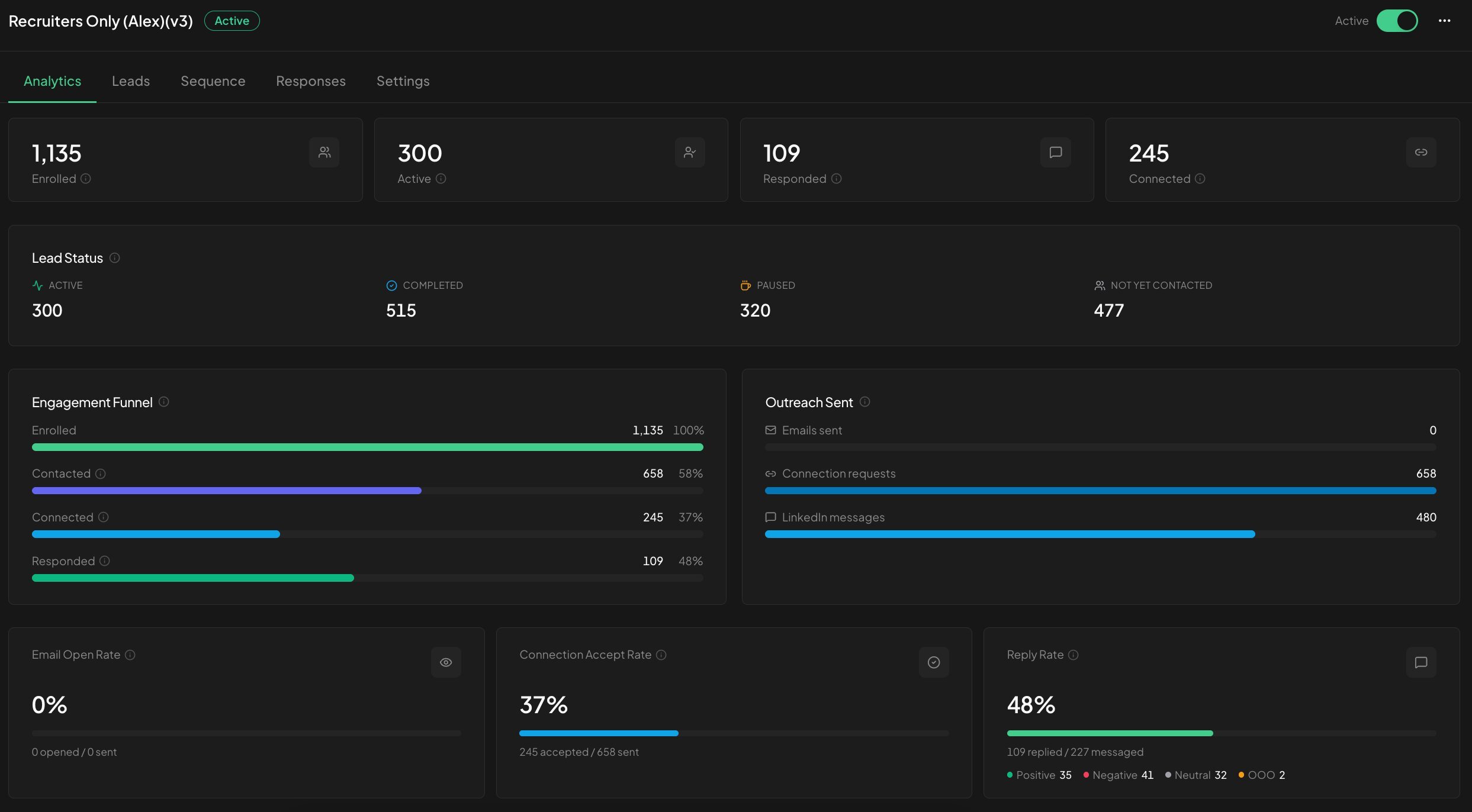Click the 477 Not Yet Contacted count
Image resolution: width=1472 pixels, height=812 pixels.
pyautogui.click(x=1109, y=311)
